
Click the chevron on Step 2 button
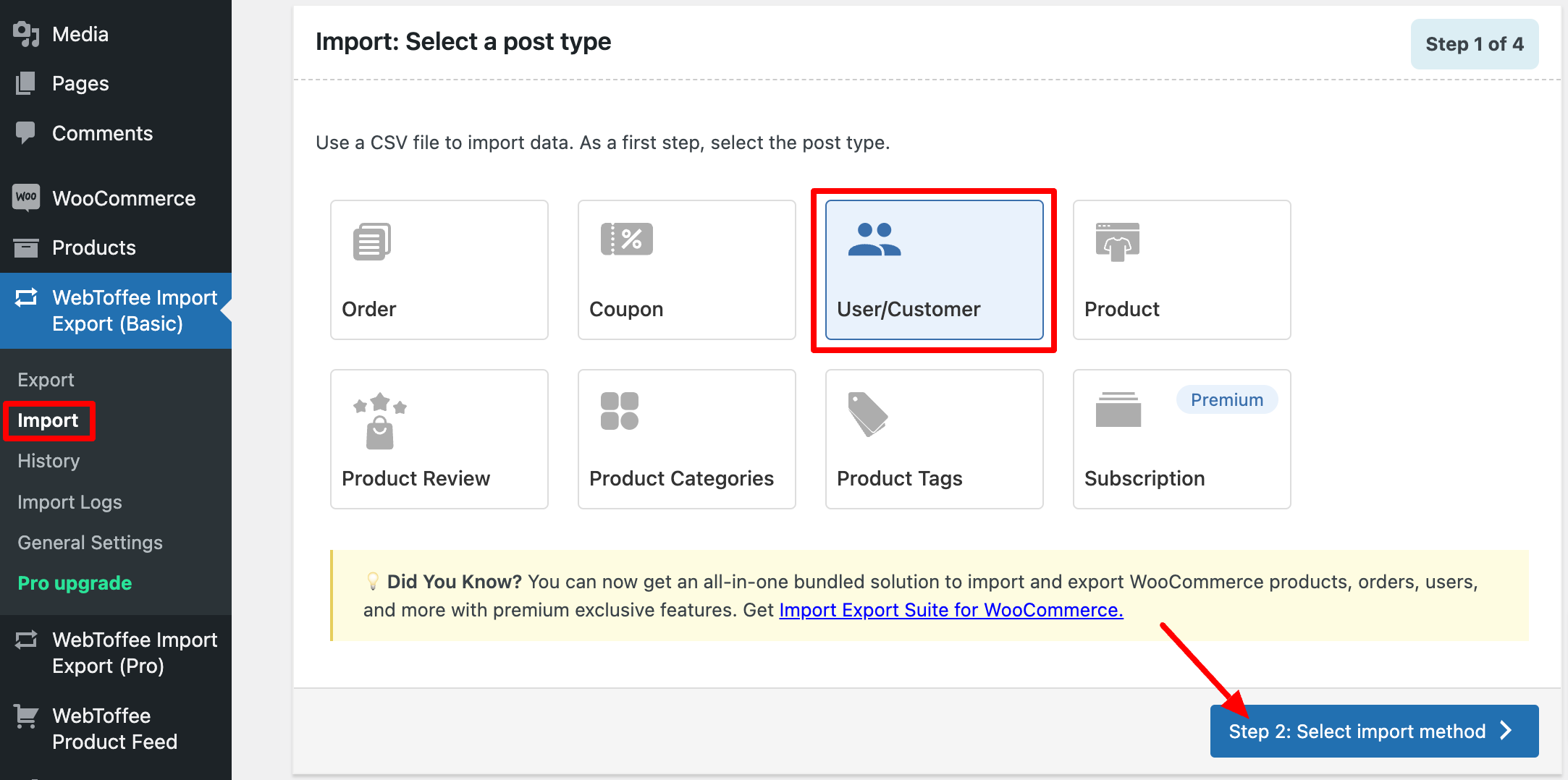click(x=1506, y=731)
